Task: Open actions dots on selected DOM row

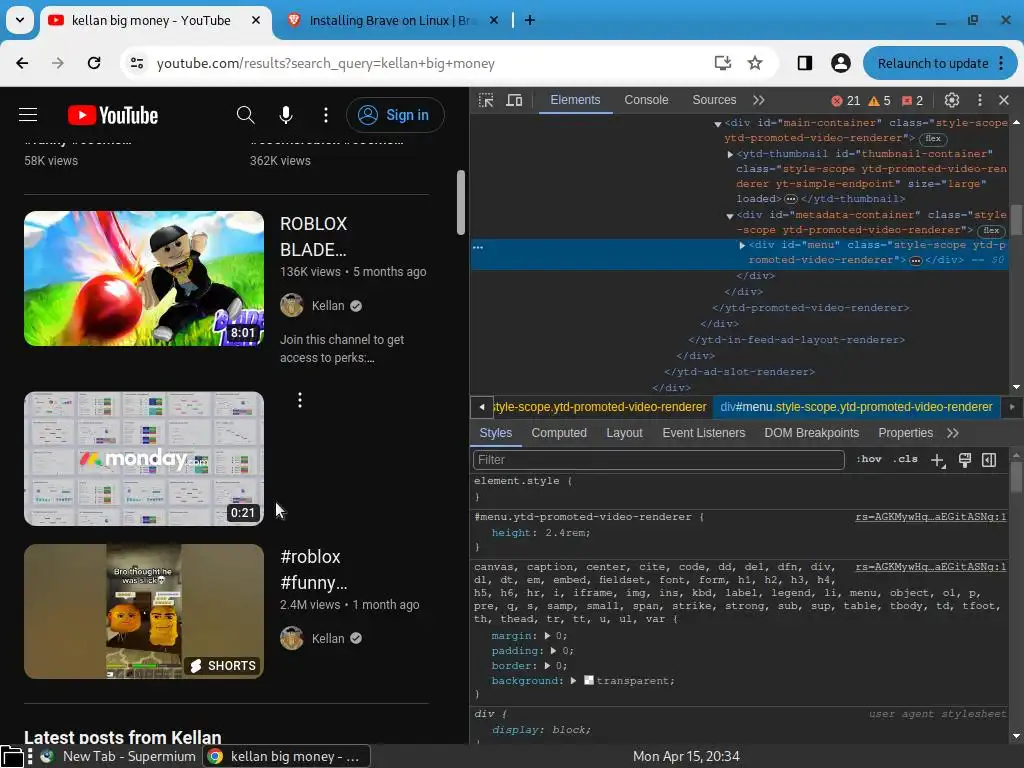Action: click(478, 248)
